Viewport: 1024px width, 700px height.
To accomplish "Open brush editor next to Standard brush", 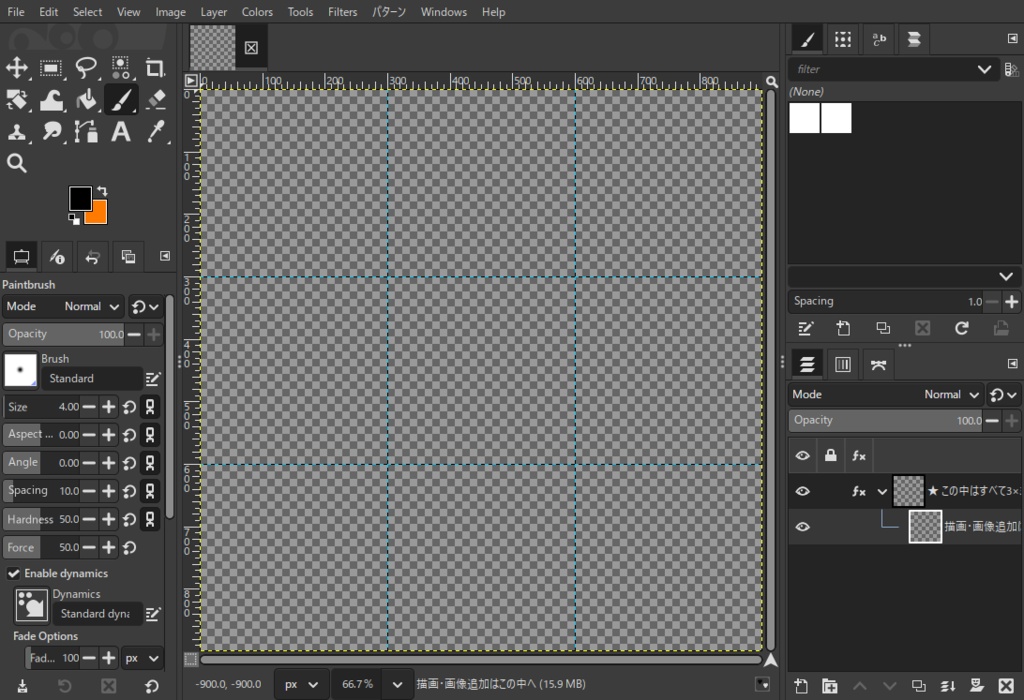I will tap(152, 379).
